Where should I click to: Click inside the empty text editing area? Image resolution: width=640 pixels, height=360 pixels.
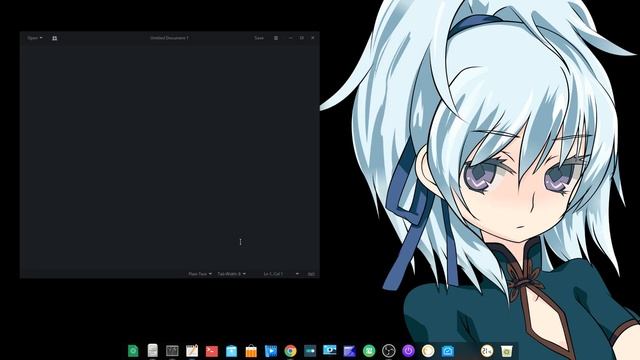[170, 157]
